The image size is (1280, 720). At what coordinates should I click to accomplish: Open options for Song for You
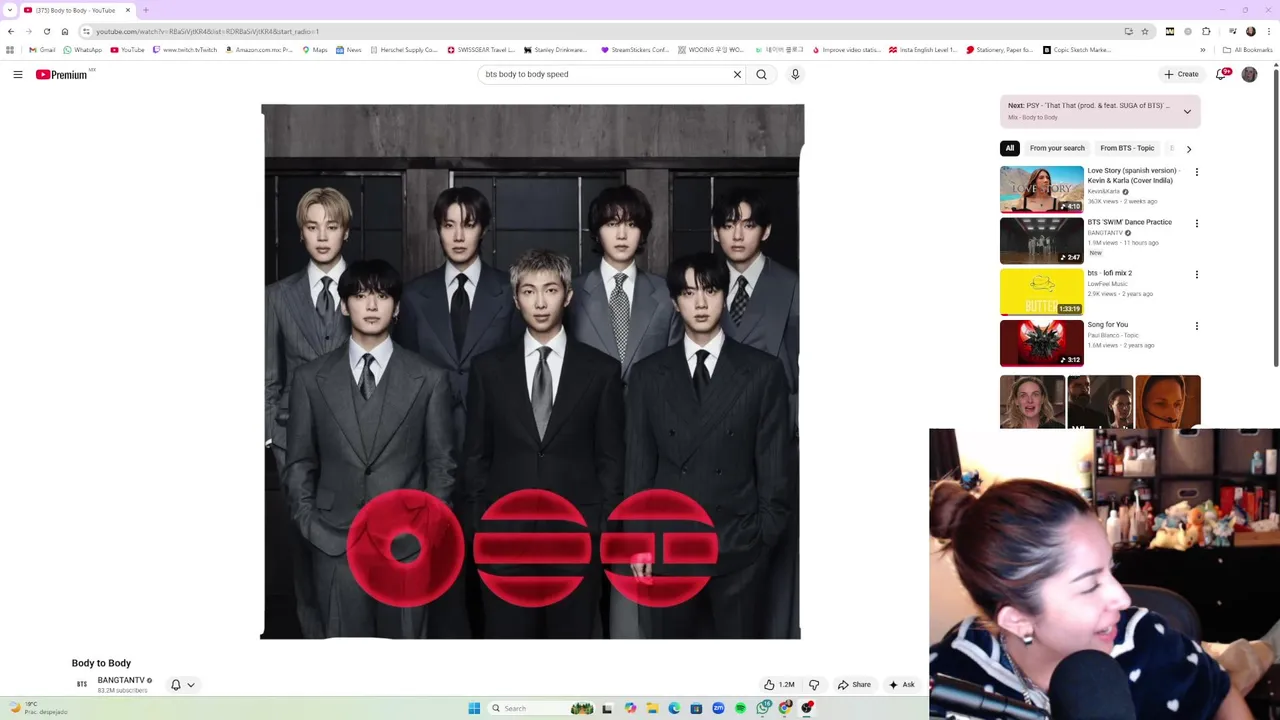[x=1196, y=326]
